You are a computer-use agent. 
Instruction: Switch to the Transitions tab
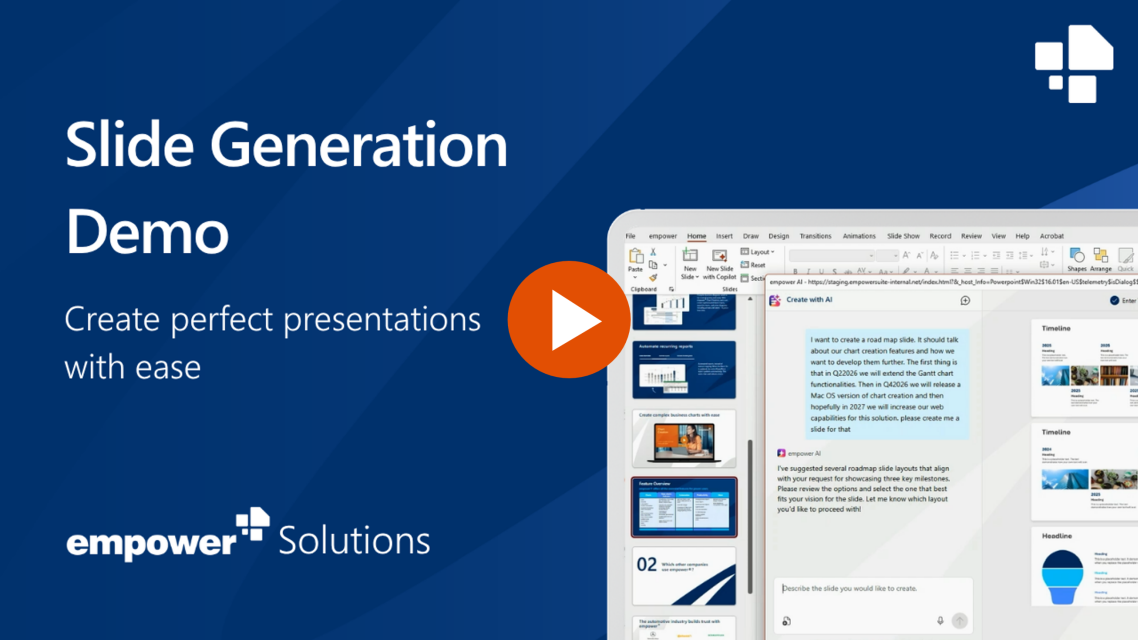tap(815, 236)
